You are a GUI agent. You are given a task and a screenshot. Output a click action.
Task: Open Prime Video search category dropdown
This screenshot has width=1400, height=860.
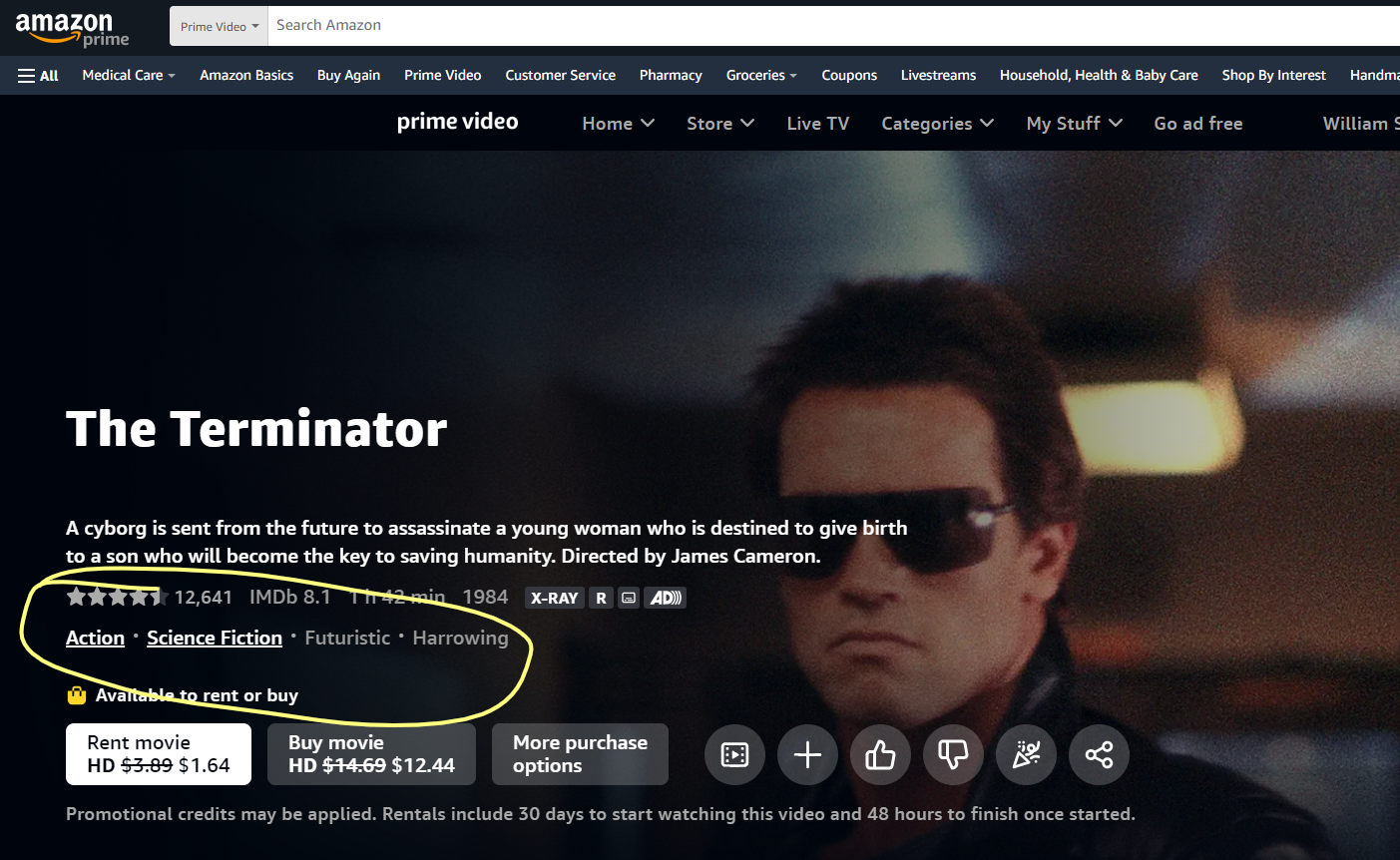click(219, 26)
